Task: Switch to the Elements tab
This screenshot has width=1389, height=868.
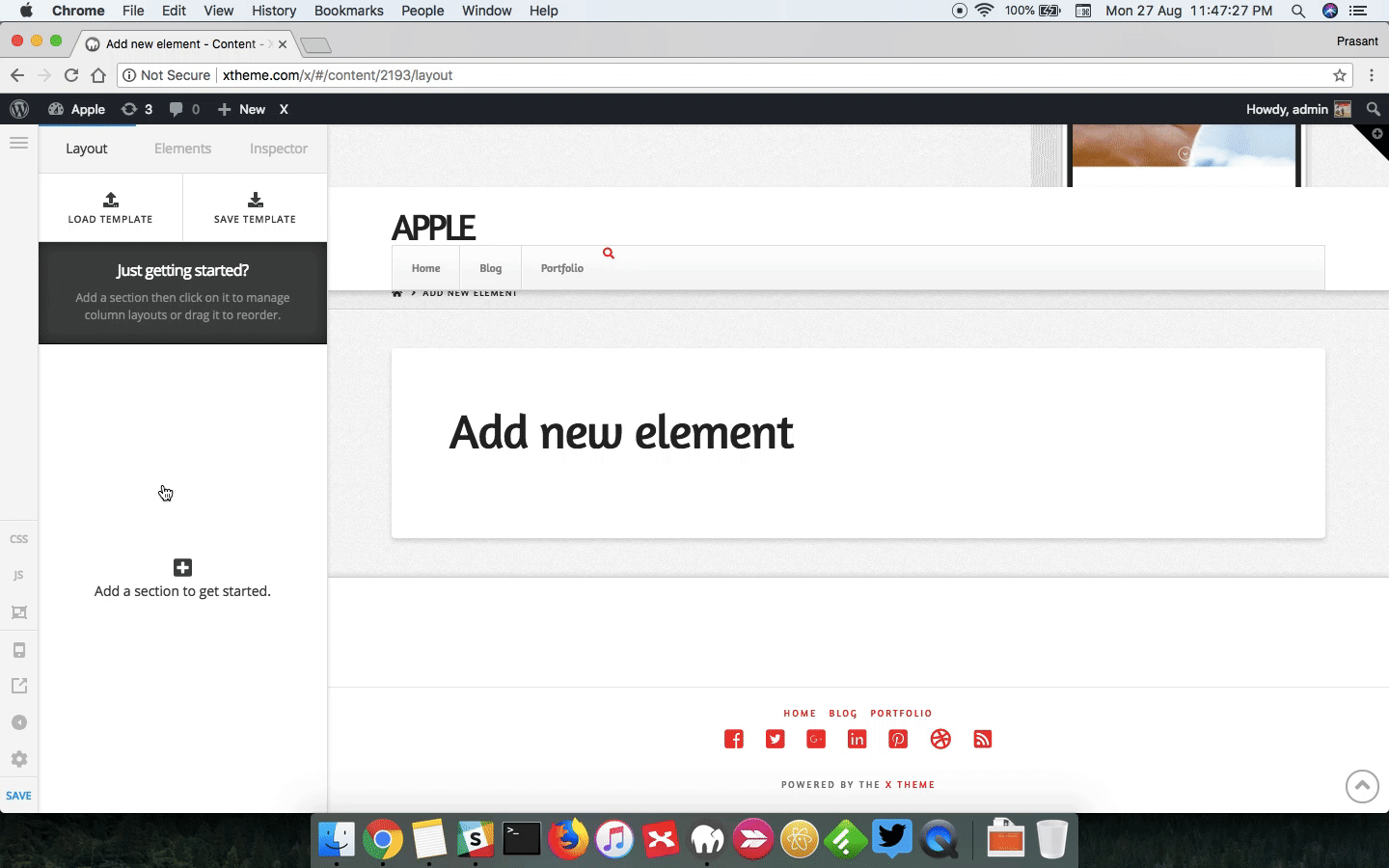Action: click(182, 149)
